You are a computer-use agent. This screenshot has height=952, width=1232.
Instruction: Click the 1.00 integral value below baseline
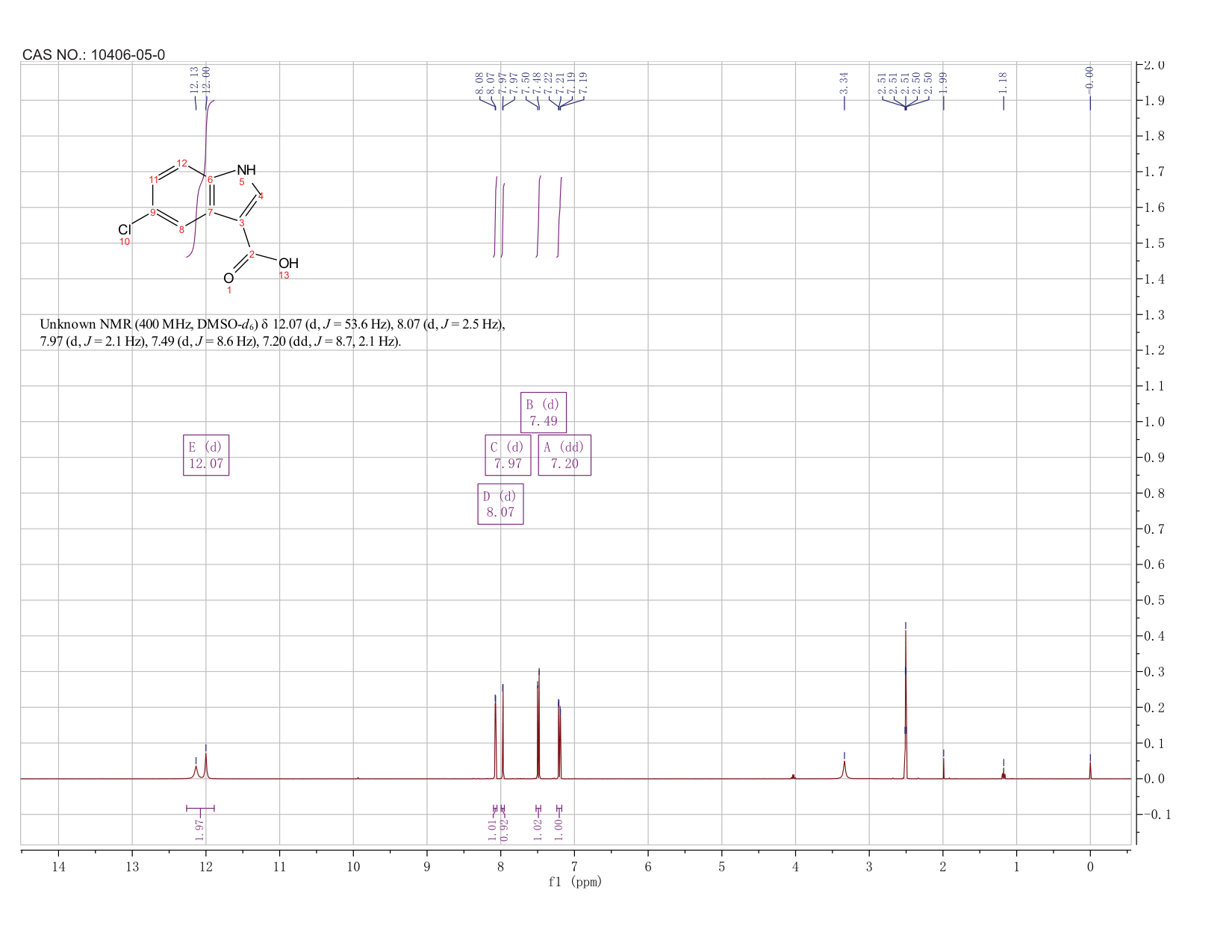tap(559, 829)
